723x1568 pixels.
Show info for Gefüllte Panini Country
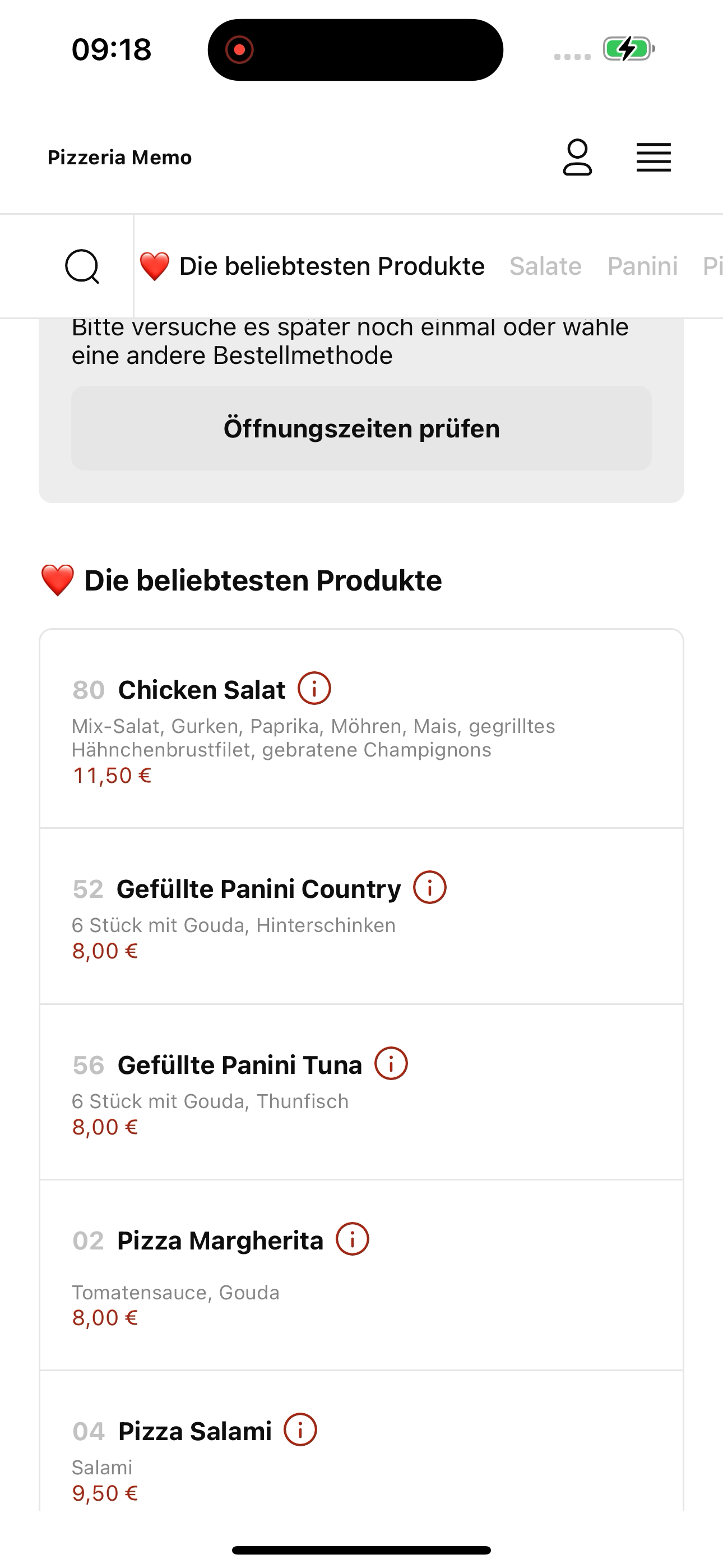click(x=430, y=888)
